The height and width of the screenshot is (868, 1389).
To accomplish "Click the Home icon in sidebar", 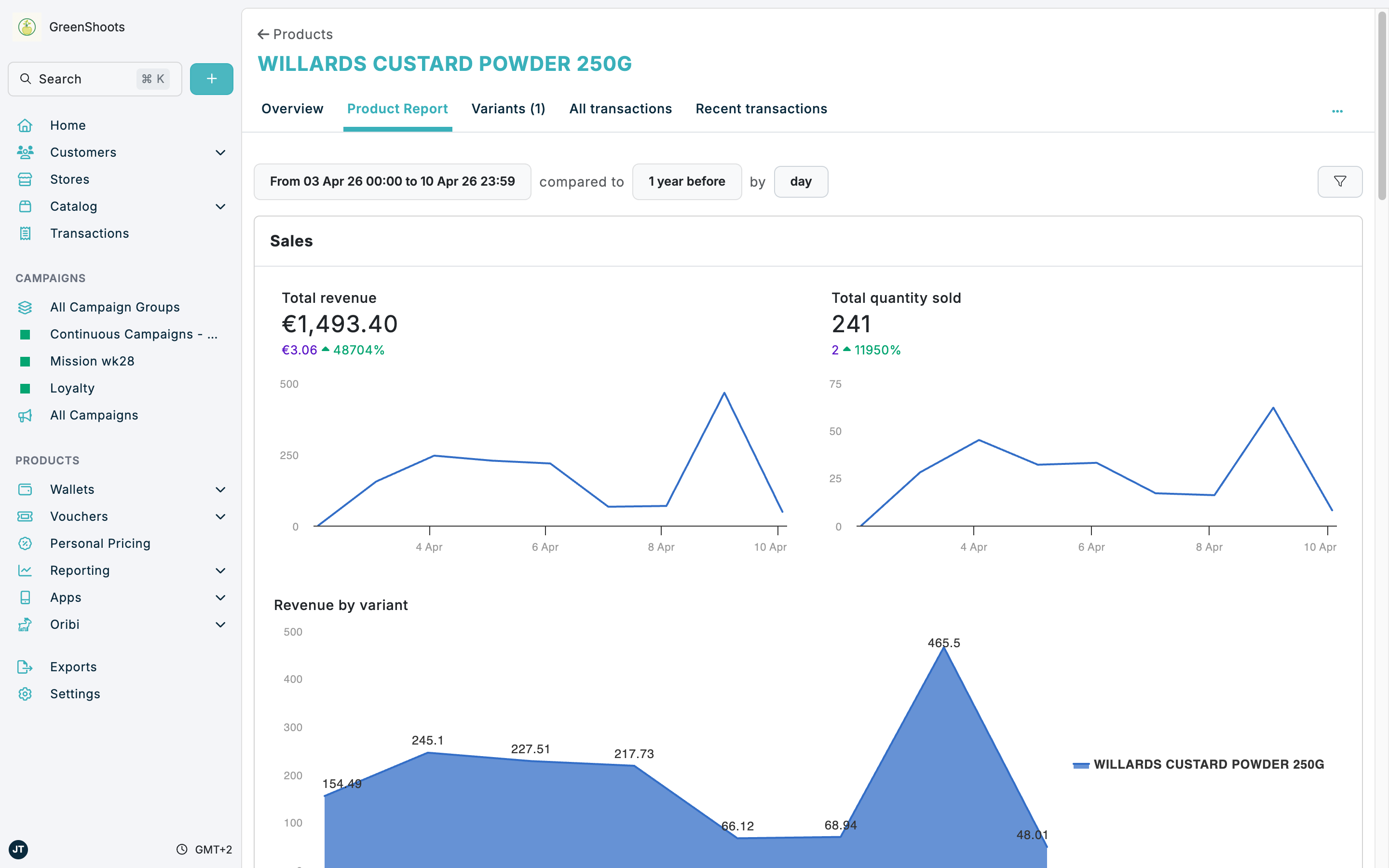I will pyautogui.click(x=25, y=125).
